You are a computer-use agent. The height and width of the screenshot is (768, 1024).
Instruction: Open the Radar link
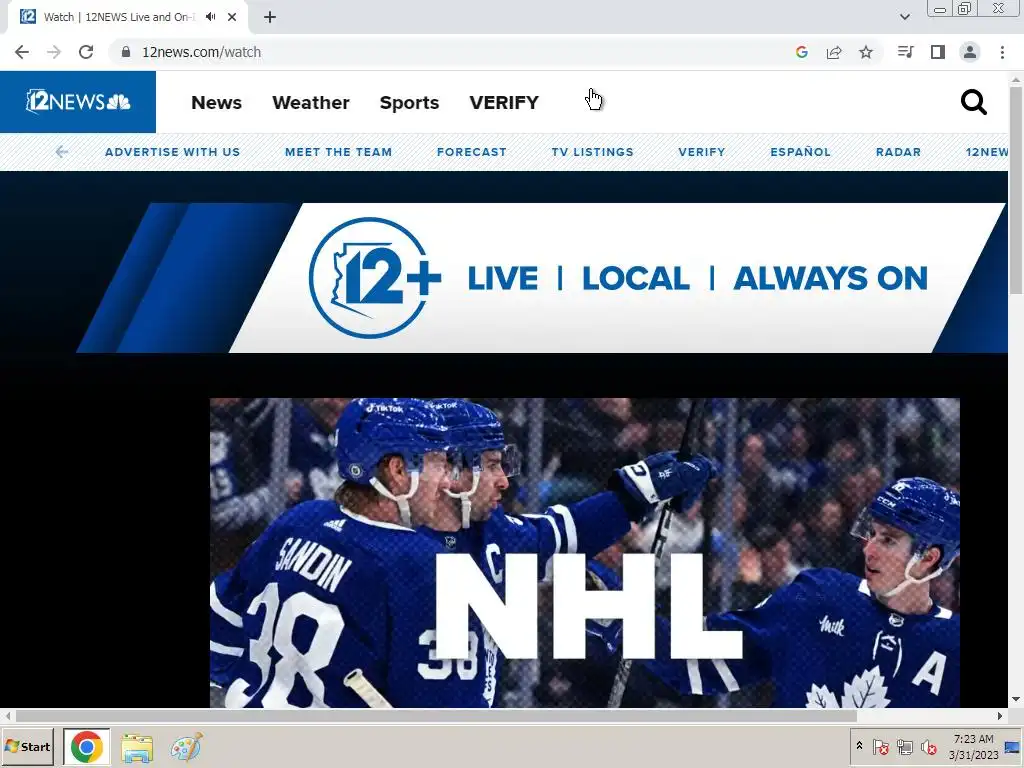898,152
